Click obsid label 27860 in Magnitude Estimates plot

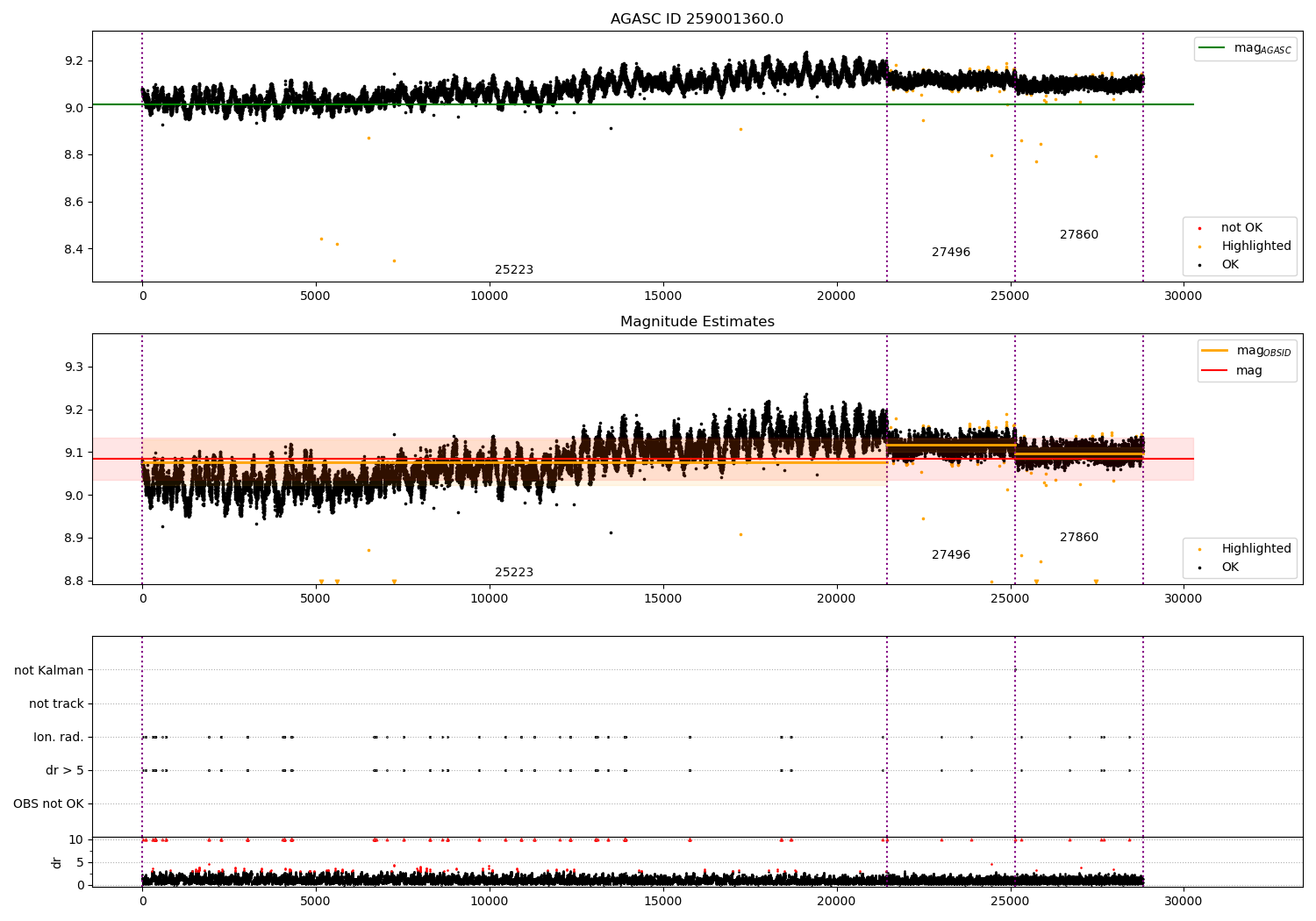[x=1079, y=538]
